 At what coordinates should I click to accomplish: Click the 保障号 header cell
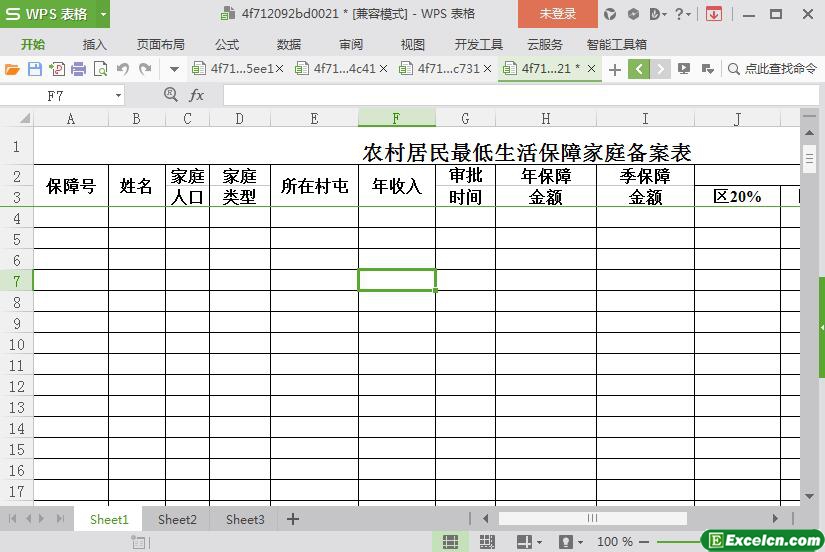(x=71, y=186)
